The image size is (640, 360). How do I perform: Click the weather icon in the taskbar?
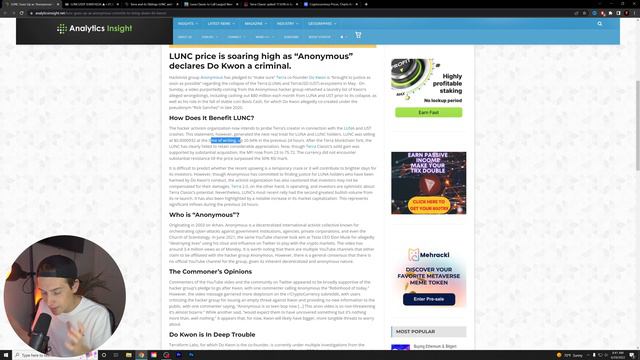[559, 355]
